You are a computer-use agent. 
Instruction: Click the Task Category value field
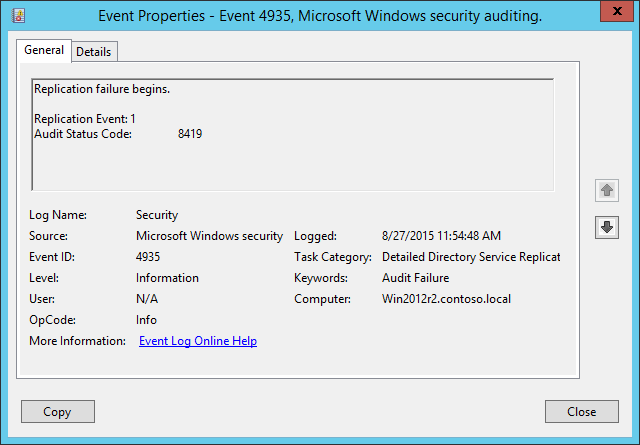pyautogui.click(x=471, y=257)
